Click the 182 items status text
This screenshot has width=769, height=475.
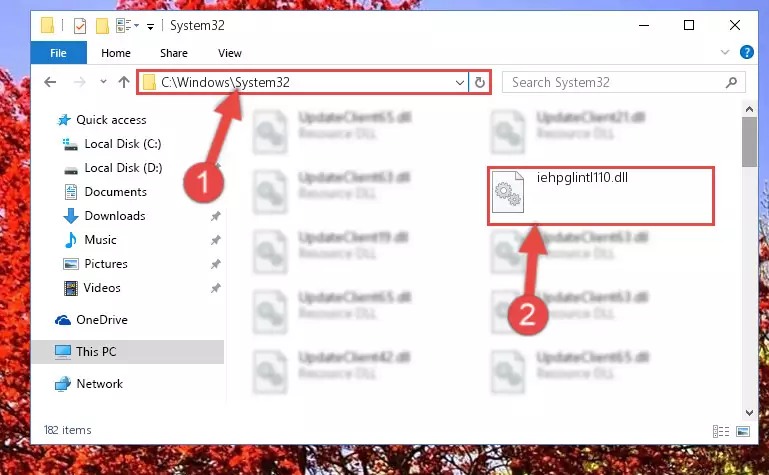click(x=68, y=430)
